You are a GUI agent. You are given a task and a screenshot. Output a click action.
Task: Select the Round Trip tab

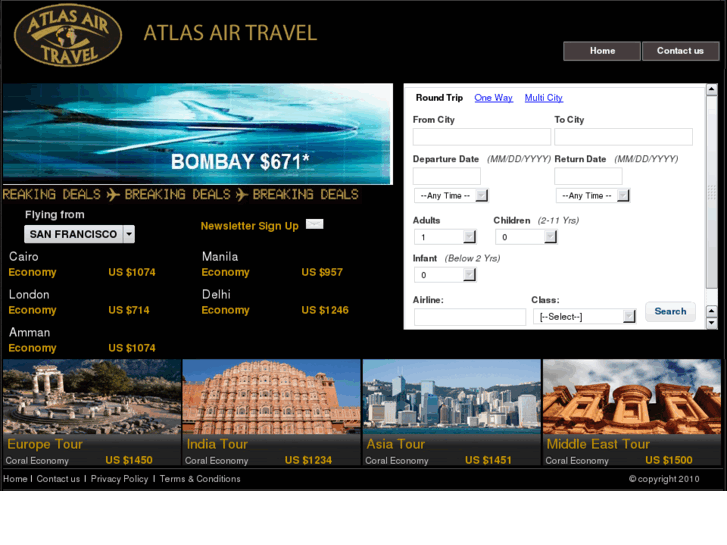click(439, 98)
